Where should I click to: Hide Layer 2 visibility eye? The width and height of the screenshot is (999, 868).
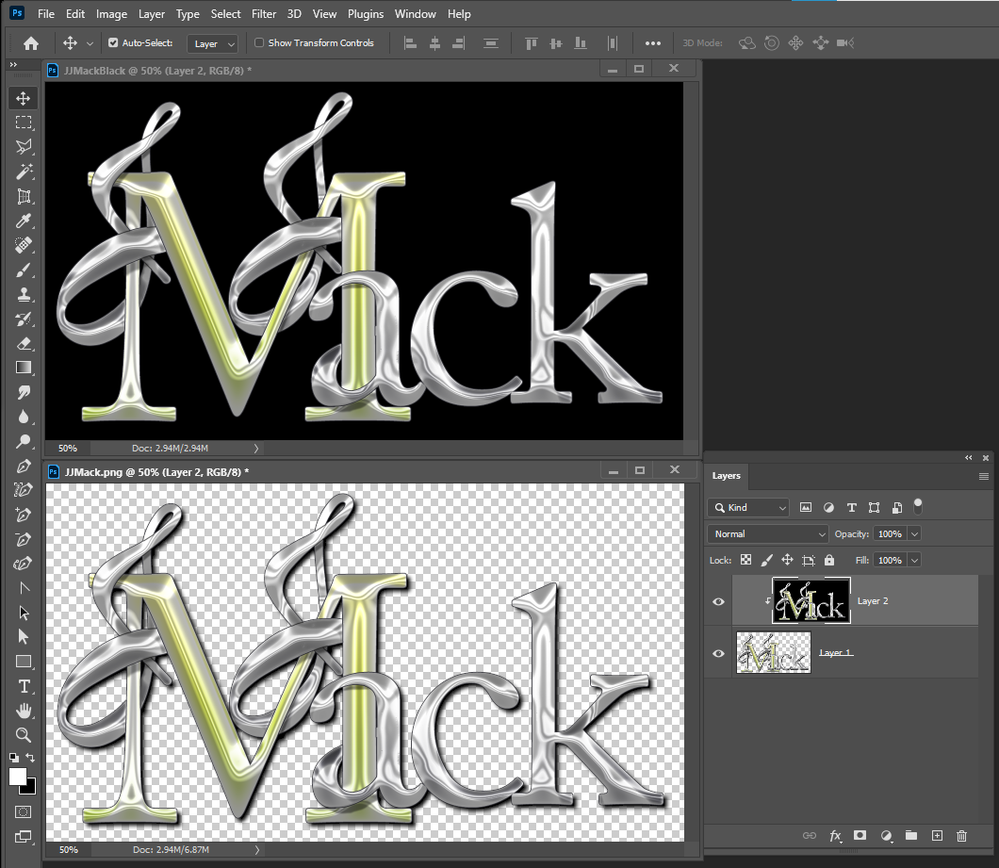[x=718, y=602]
